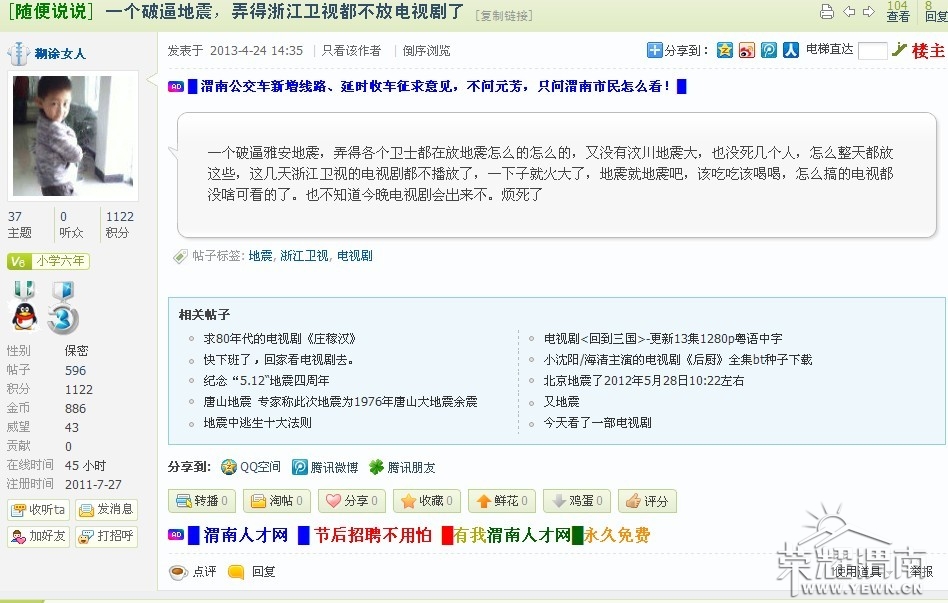Share post to Sina Weibo icon
This screenshot has width=948, height=603.
(x=747, y=50)
